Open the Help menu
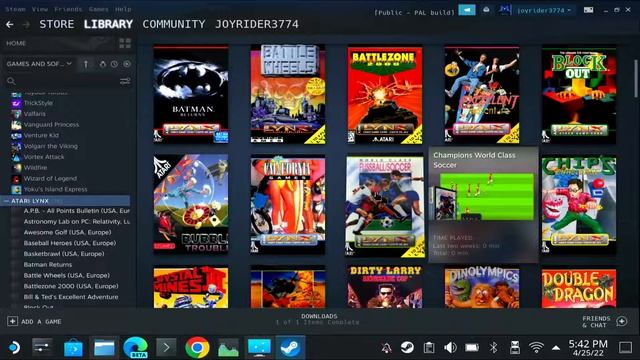The height and width of the screenshot is (360, 640). coord(123,9)
